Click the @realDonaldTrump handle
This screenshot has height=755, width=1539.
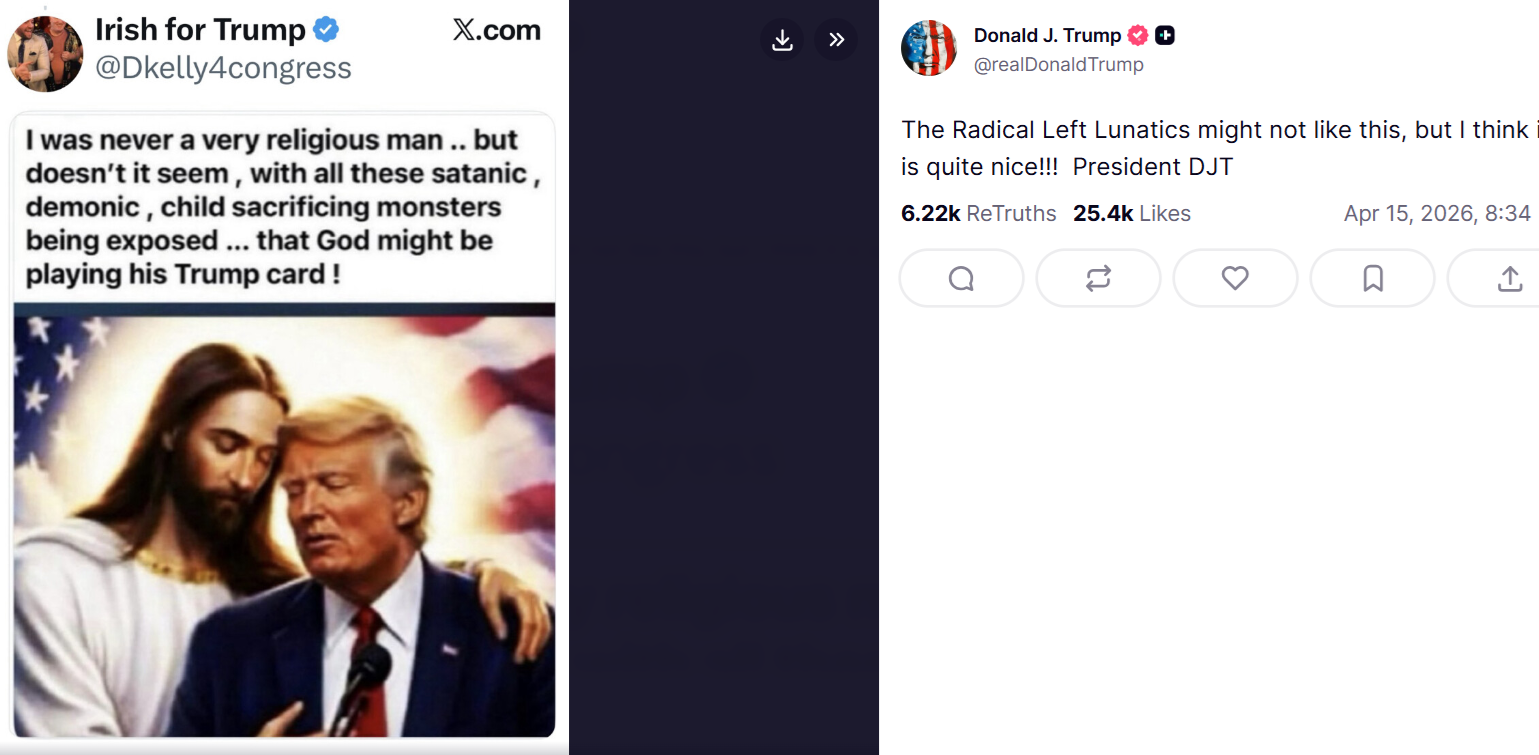pos(1058,65)
